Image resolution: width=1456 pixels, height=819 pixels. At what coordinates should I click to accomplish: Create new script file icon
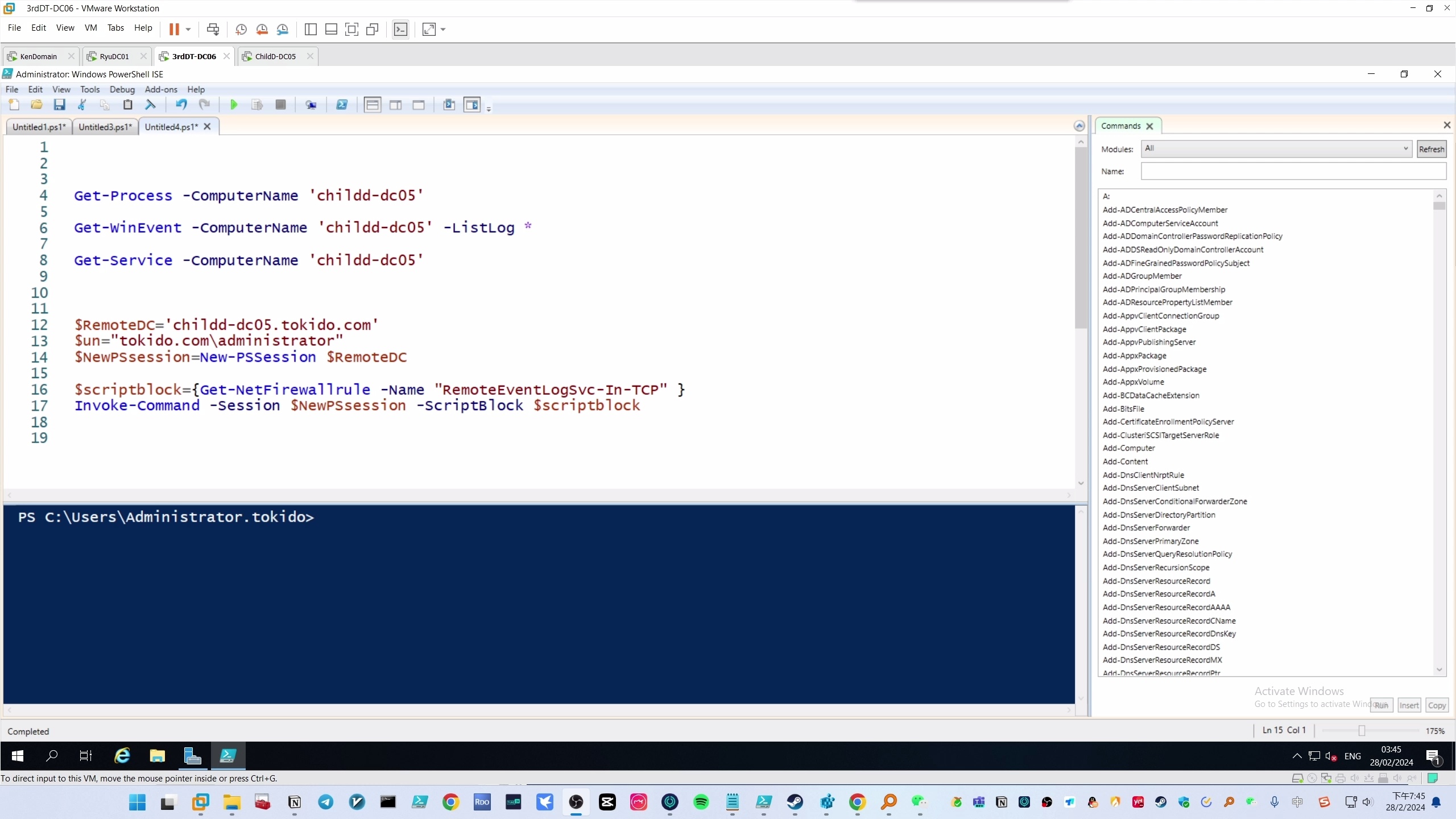coord(14,105)
